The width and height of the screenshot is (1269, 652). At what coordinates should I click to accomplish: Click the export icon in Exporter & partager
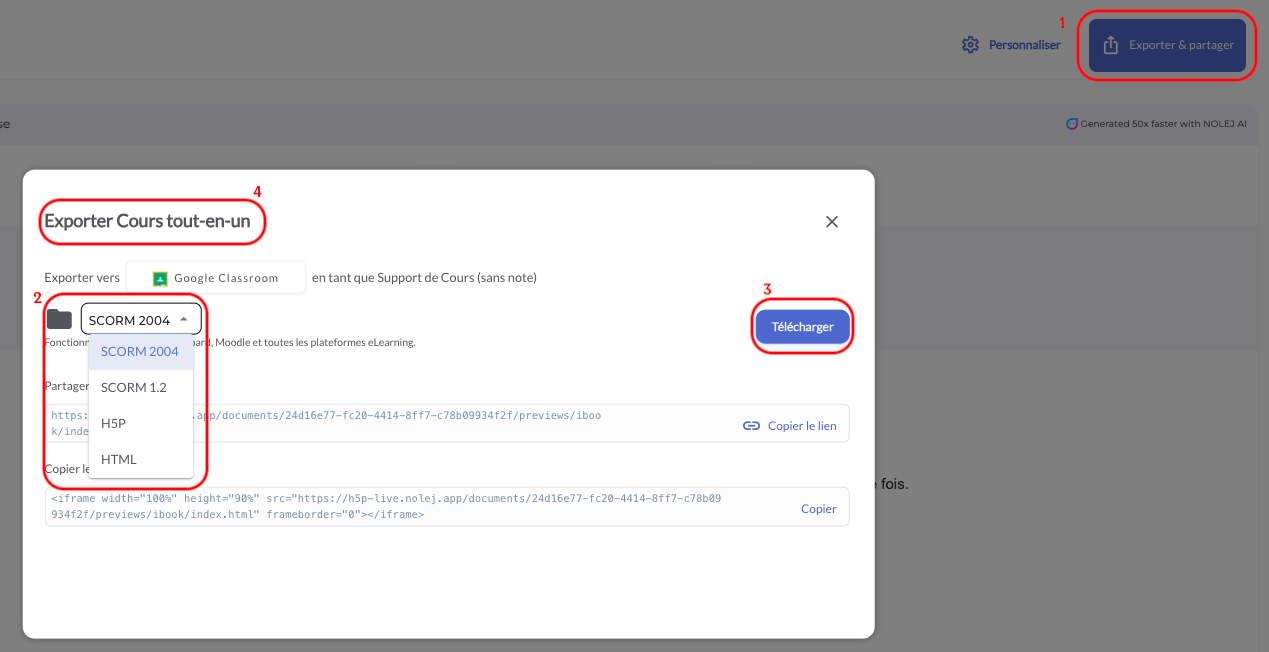coord(1110,45)
